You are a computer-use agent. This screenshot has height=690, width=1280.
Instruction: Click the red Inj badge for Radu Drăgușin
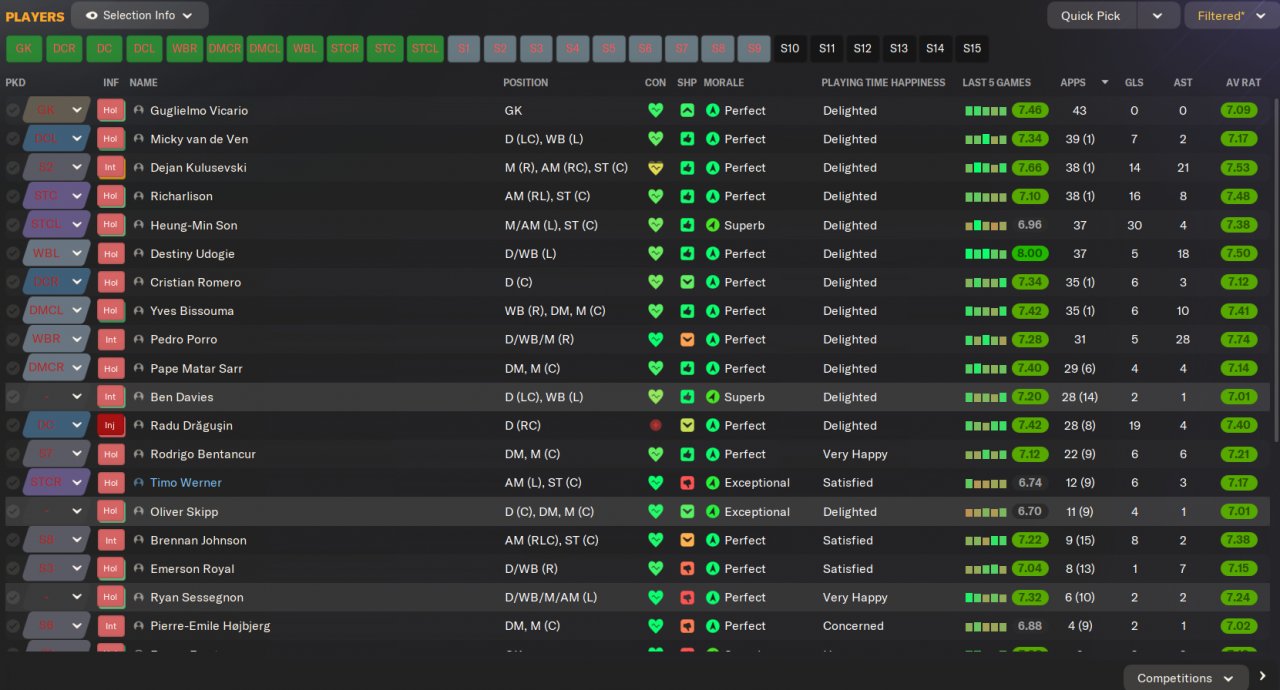[110, 426]
